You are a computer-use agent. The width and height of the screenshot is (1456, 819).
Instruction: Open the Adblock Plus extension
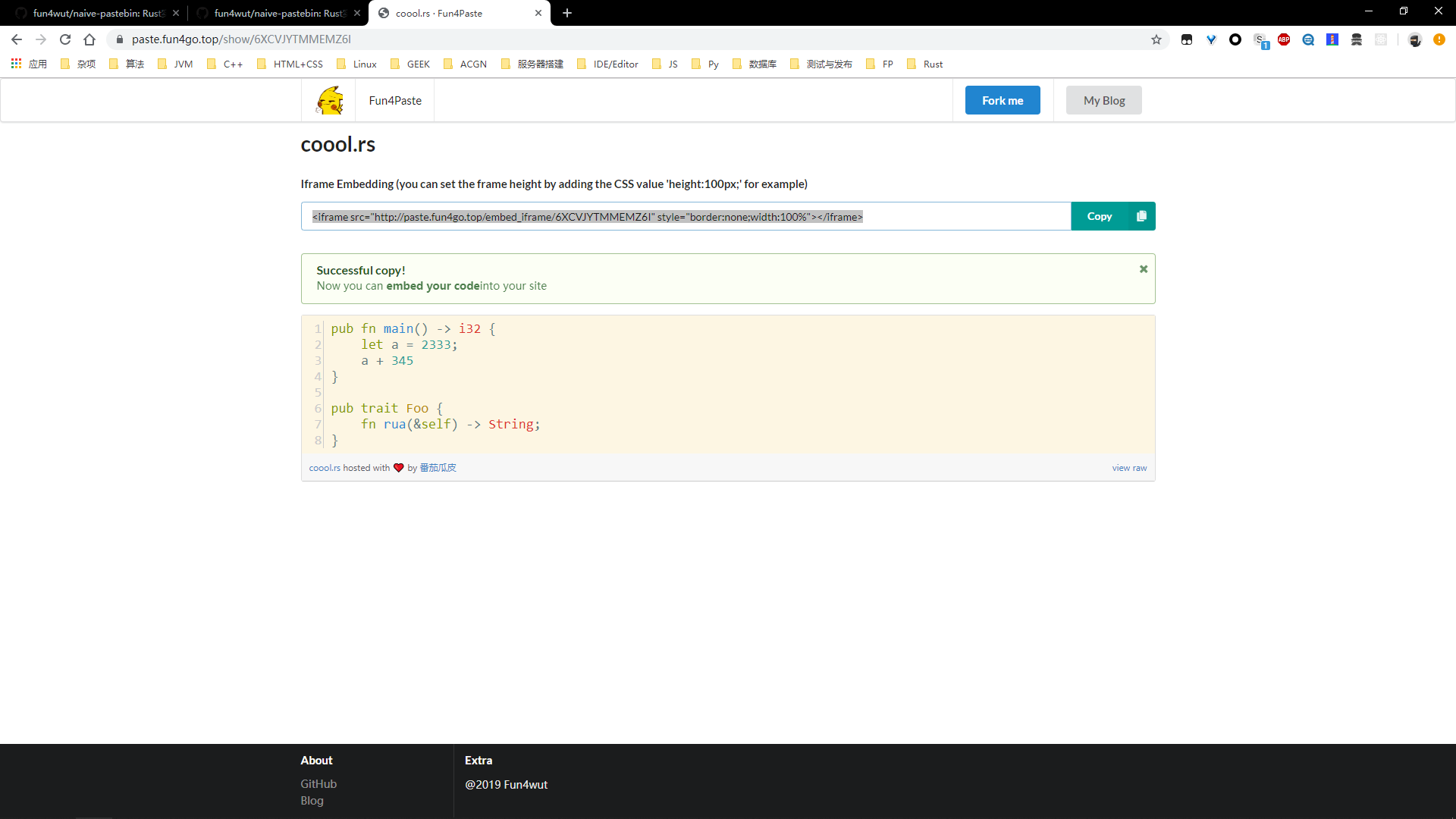coord(1284,39)
